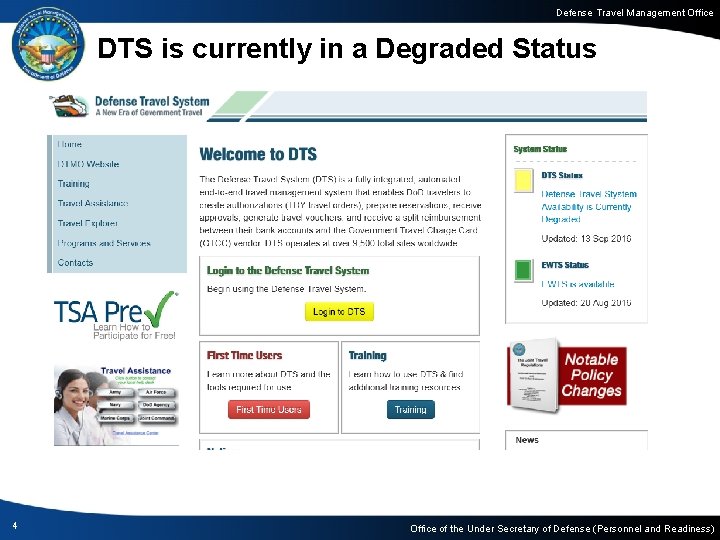Click the Training card heading

point(367,355)
